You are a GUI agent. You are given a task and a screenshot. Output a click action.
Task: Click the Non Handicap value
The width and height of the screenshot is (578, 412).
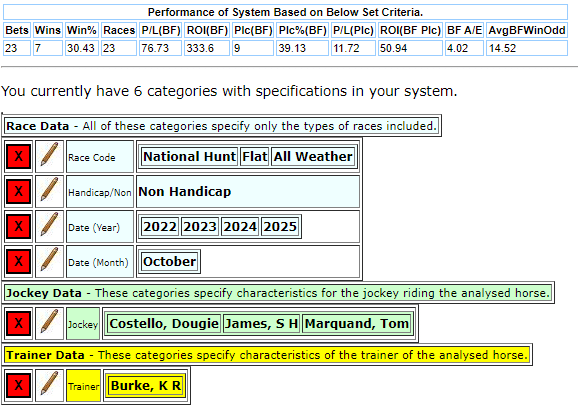coord(185,192)
